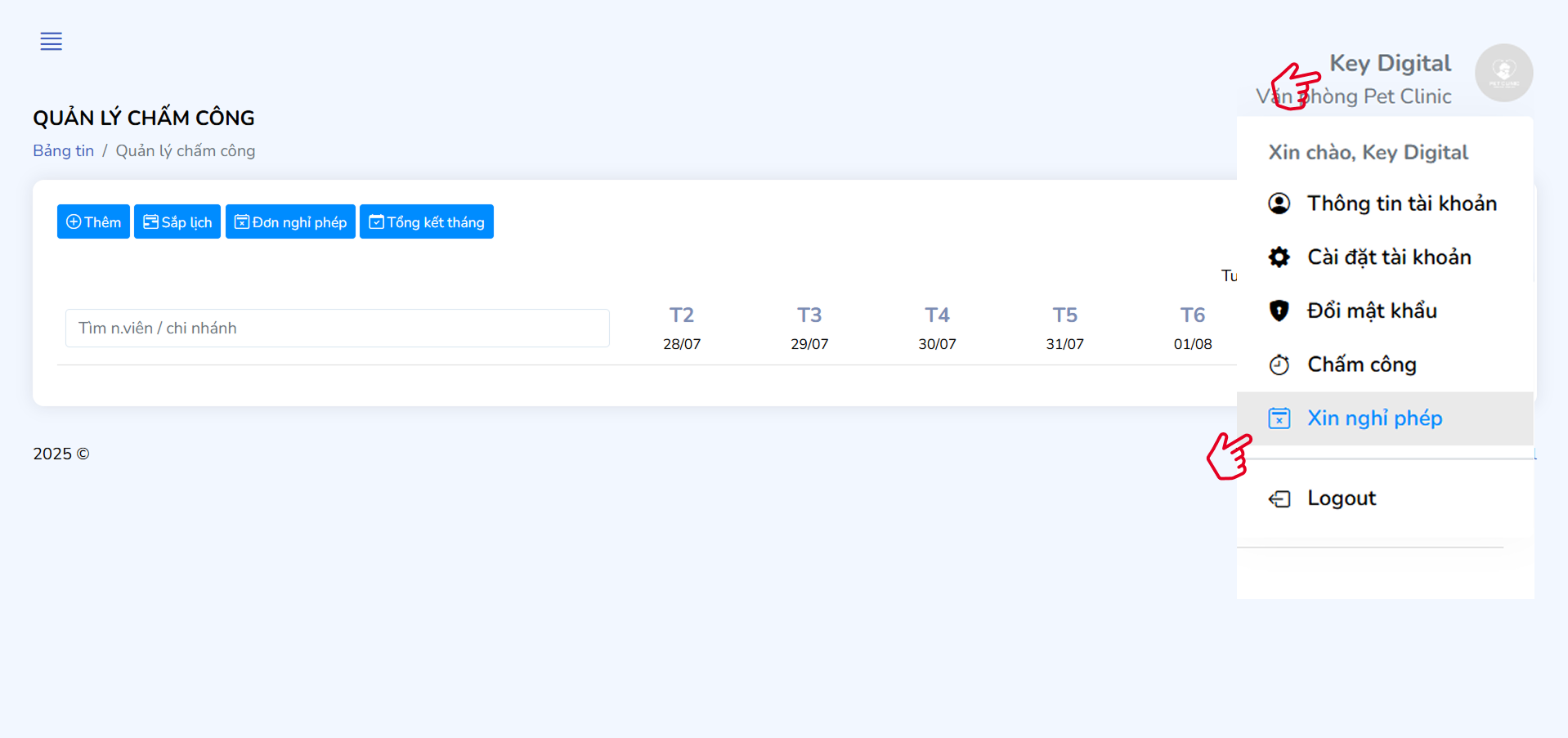Open Thông tin tài khoản menu item
This screenshot has height=738, width=1568.
(x=1401, y=204)
